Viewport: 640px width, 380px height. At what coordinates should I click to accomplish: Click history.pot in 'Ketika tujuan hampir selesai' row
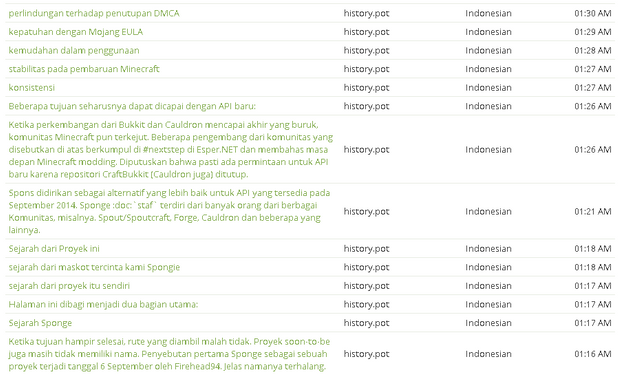click(x=366, y=354)
